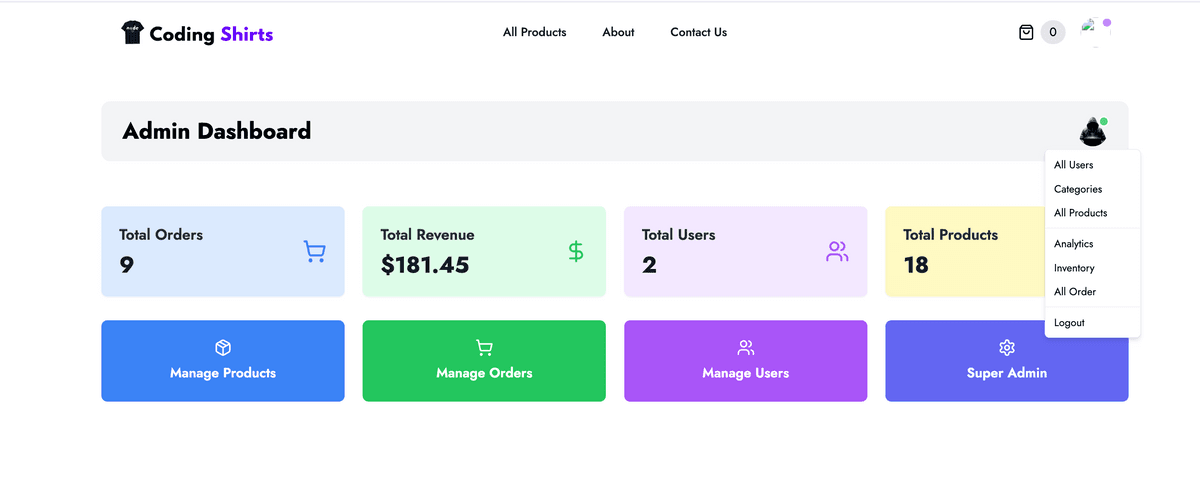Select All Users from the dropdown menu
This screenshot has height=482, width=1200.
pos(1074,165)
